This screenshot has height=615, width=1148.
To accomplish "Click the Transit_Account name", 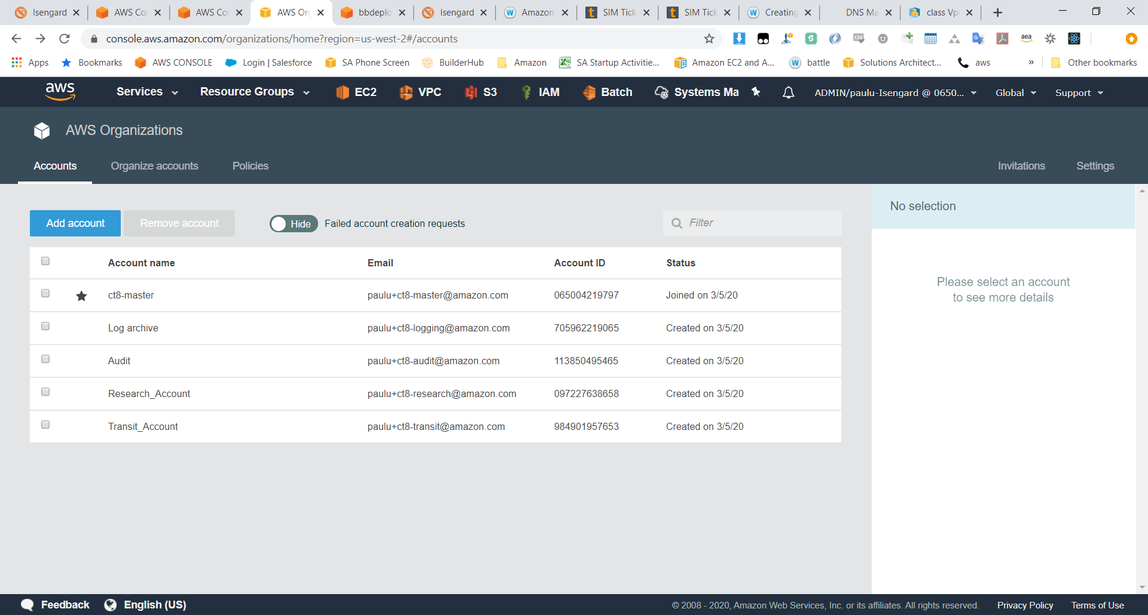I will [143, 427].
